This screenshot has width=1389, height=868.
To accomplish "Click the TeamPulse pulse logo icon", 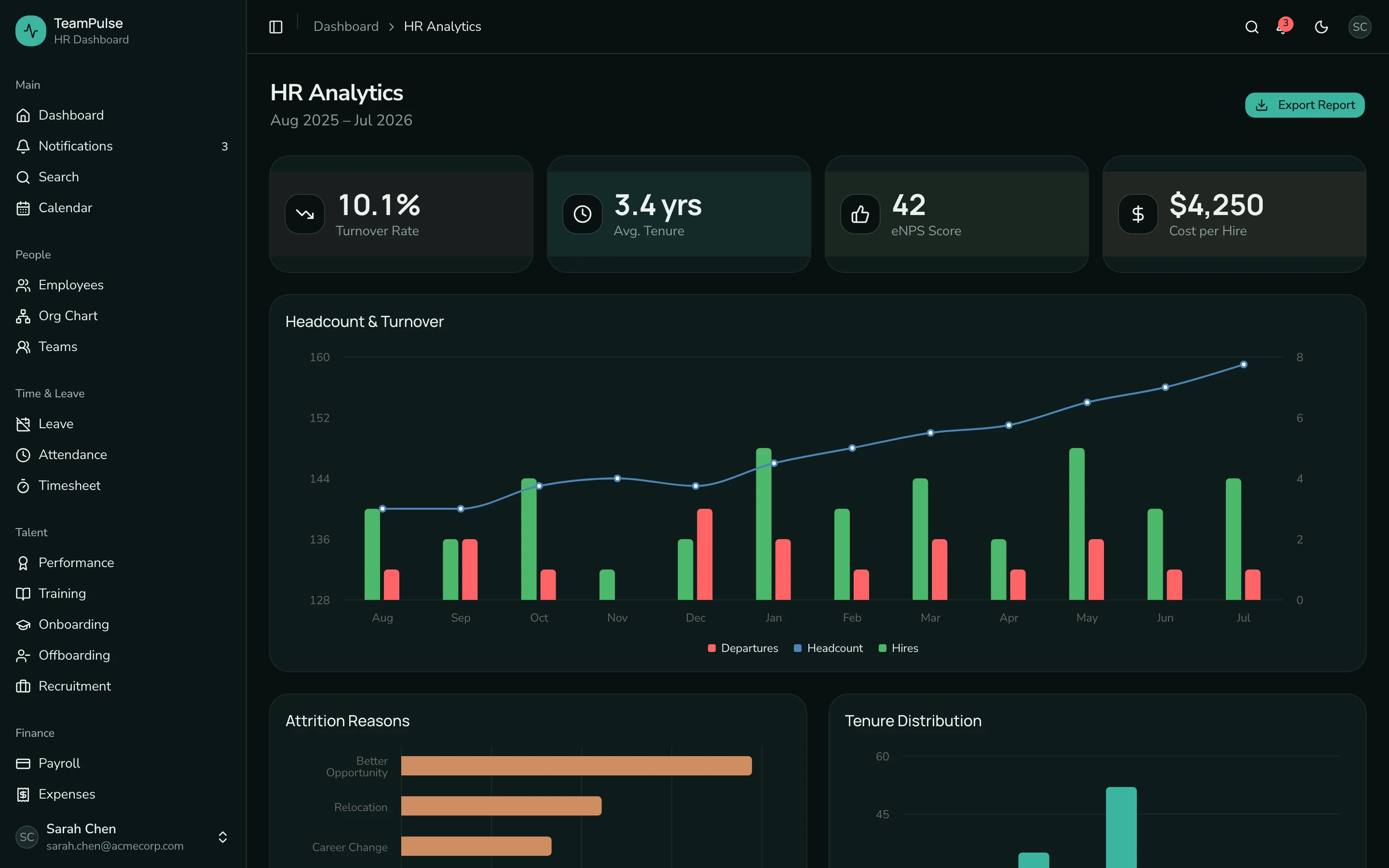I will (31, 31).
